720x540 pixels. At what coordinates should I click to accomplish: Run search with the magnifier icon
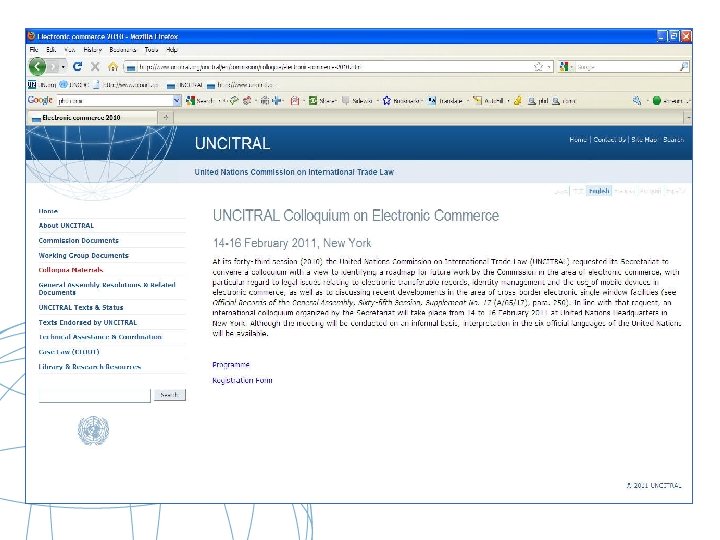click(684, 67)
